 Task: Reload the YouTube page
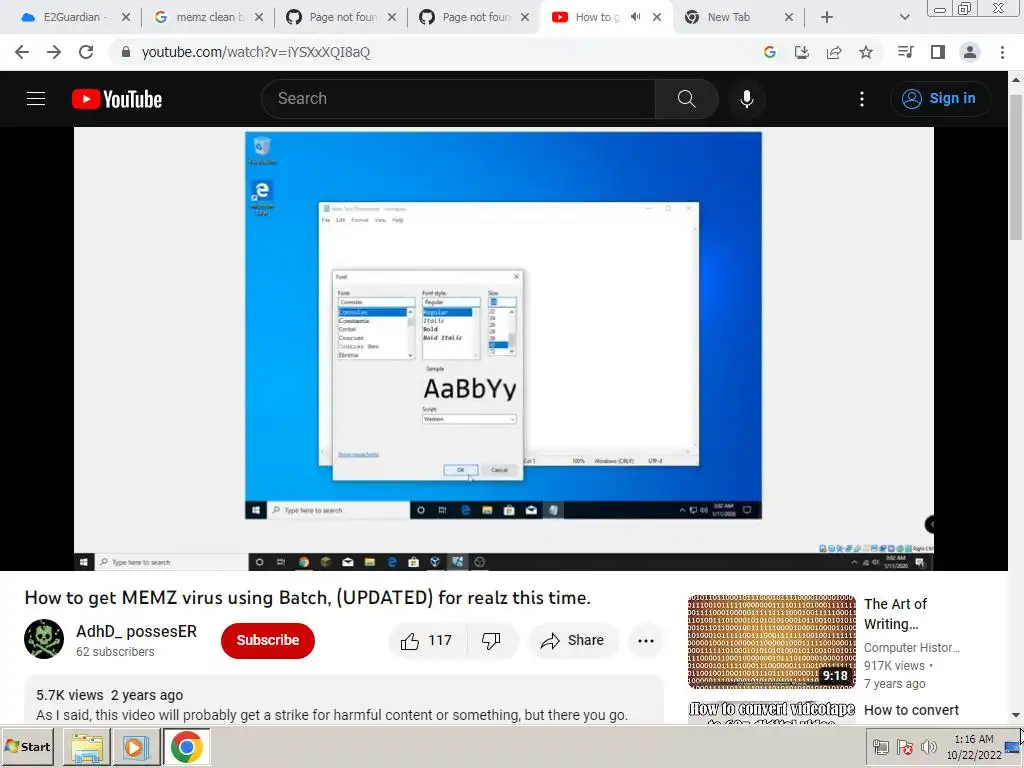[x=86, y=52]
